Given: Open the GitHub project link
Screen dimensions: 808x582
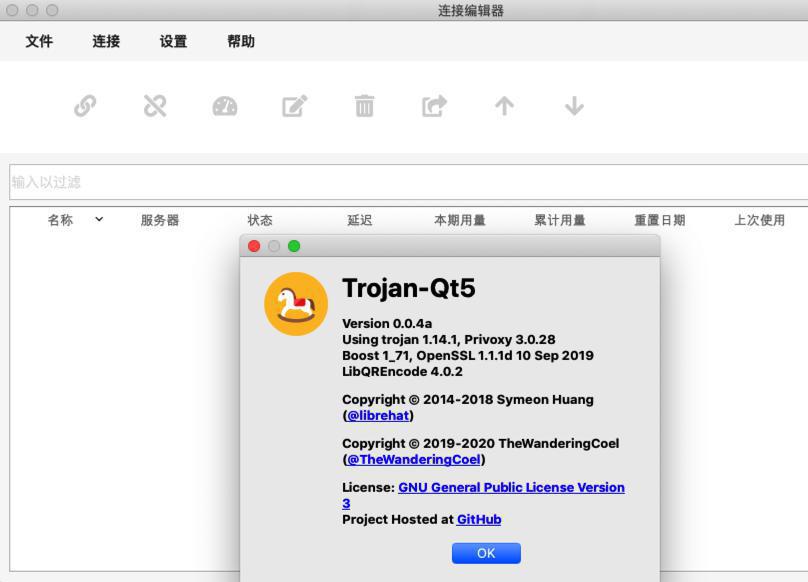Looking at the screenshot, I should [x=479, y=519].
